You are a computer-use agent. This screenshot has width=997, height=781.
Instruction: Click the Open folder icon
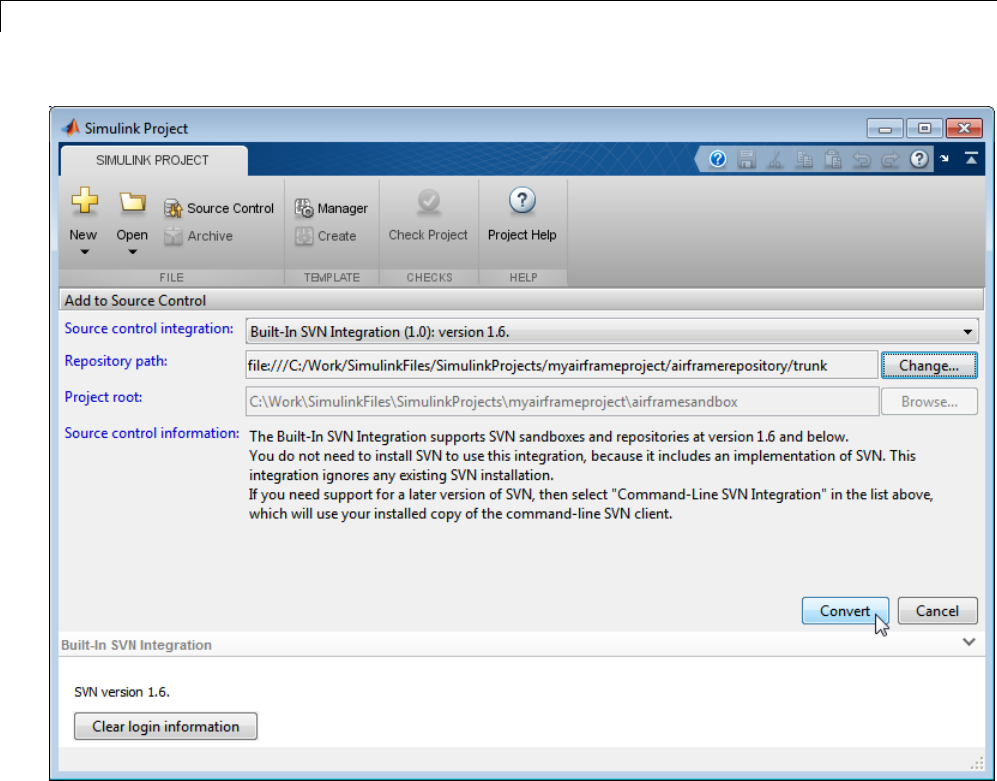[x=132, y=202]
